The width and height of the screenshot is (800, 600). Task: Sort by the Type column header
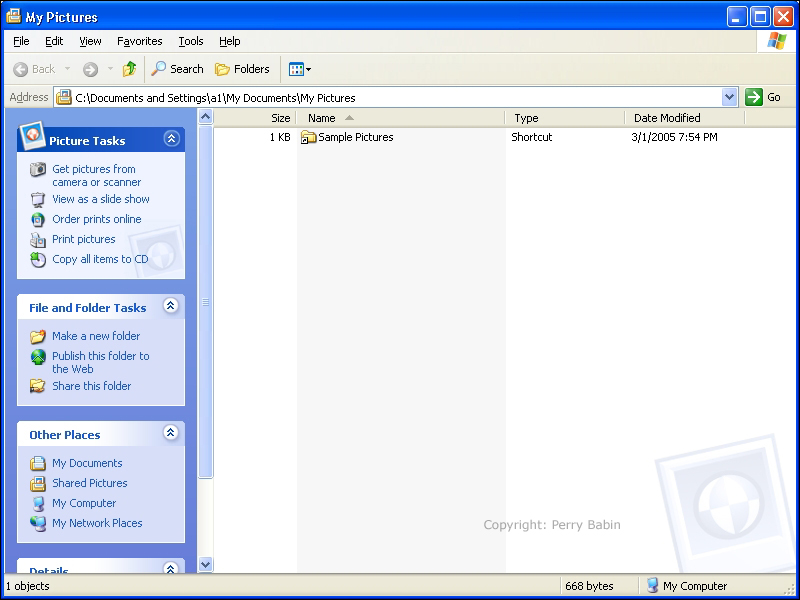click(565, 118)
